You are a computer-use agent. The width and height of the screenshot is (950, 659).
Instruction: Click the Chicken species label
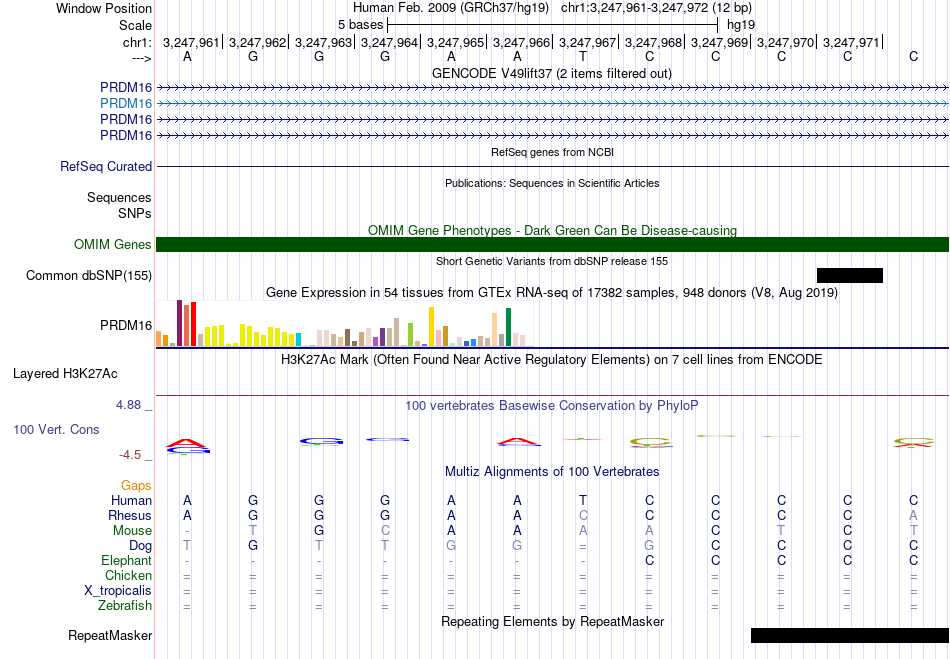(x=128, y=575)
